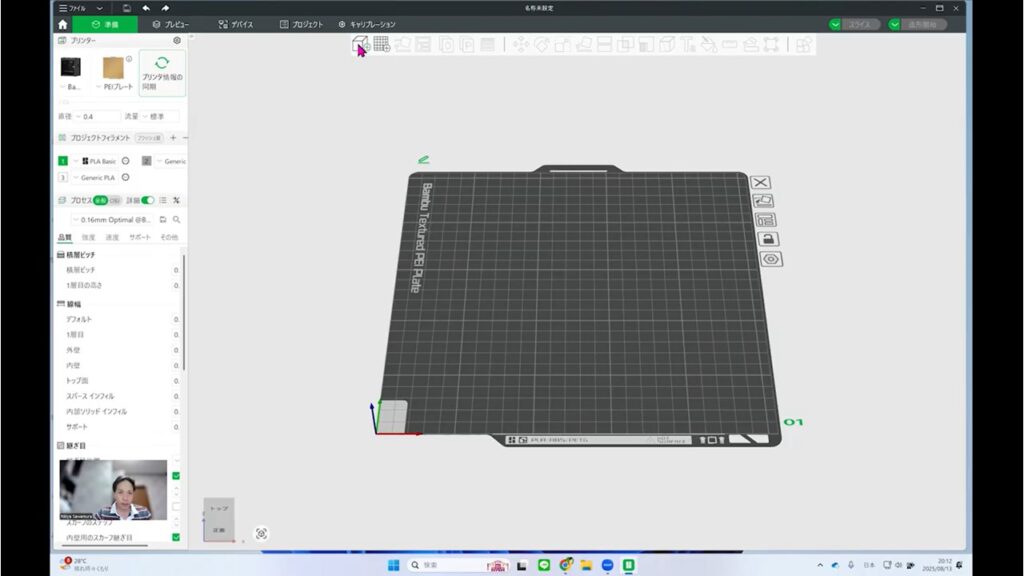Select the サポート settings tab

140,237
